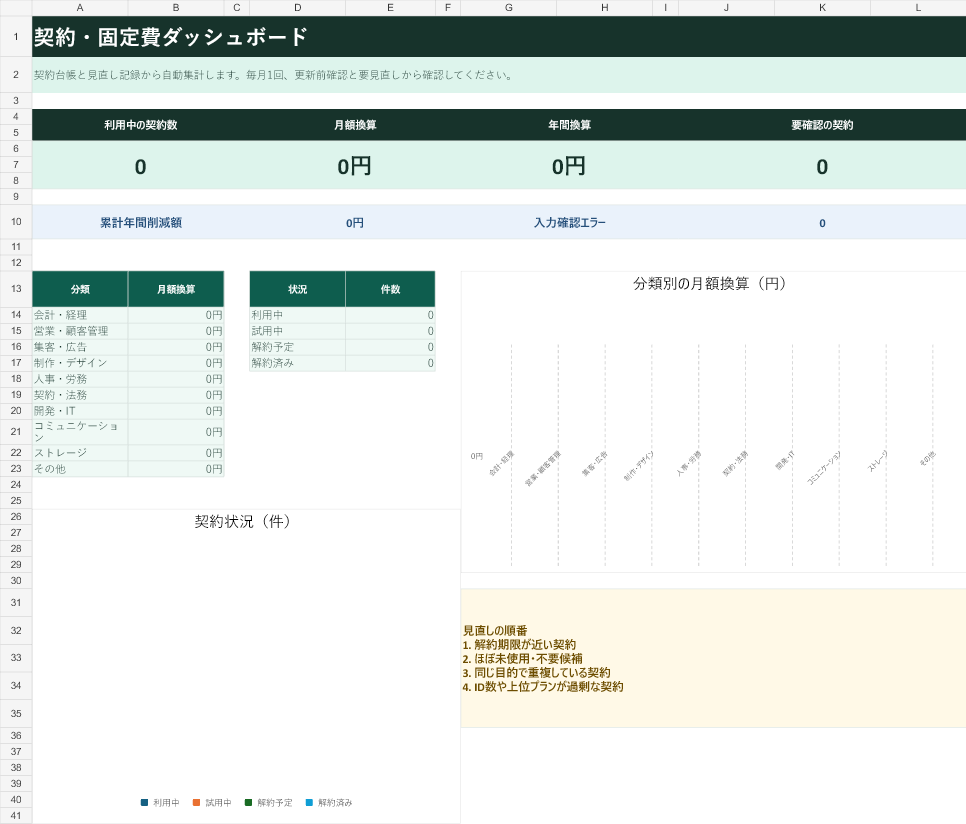Click the 月額換算 KPI header
Screen dimensions: 966x824
[355, 125]
